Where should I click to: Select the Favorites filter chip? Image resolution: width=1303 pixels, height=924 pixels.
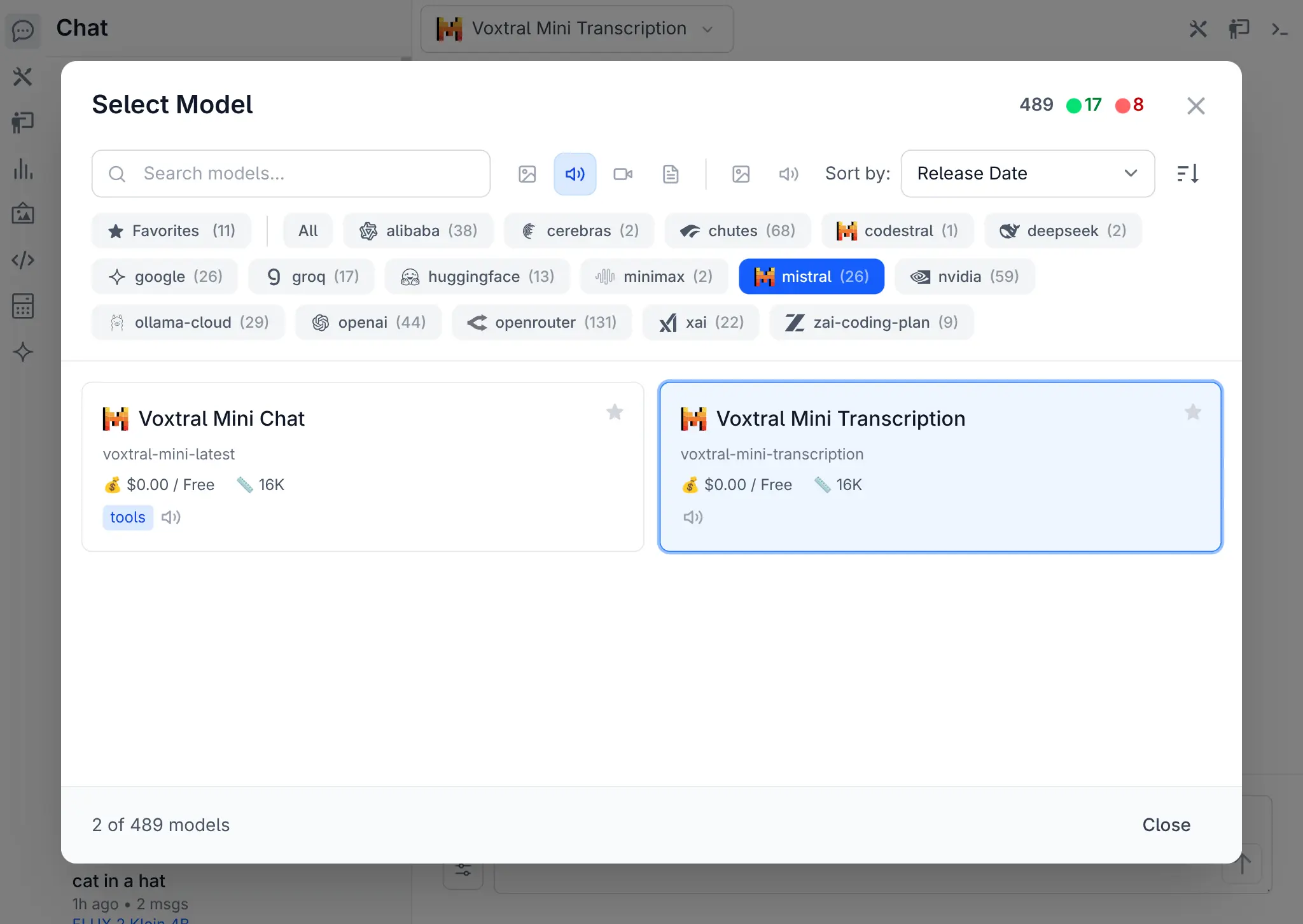pos(171,231)
